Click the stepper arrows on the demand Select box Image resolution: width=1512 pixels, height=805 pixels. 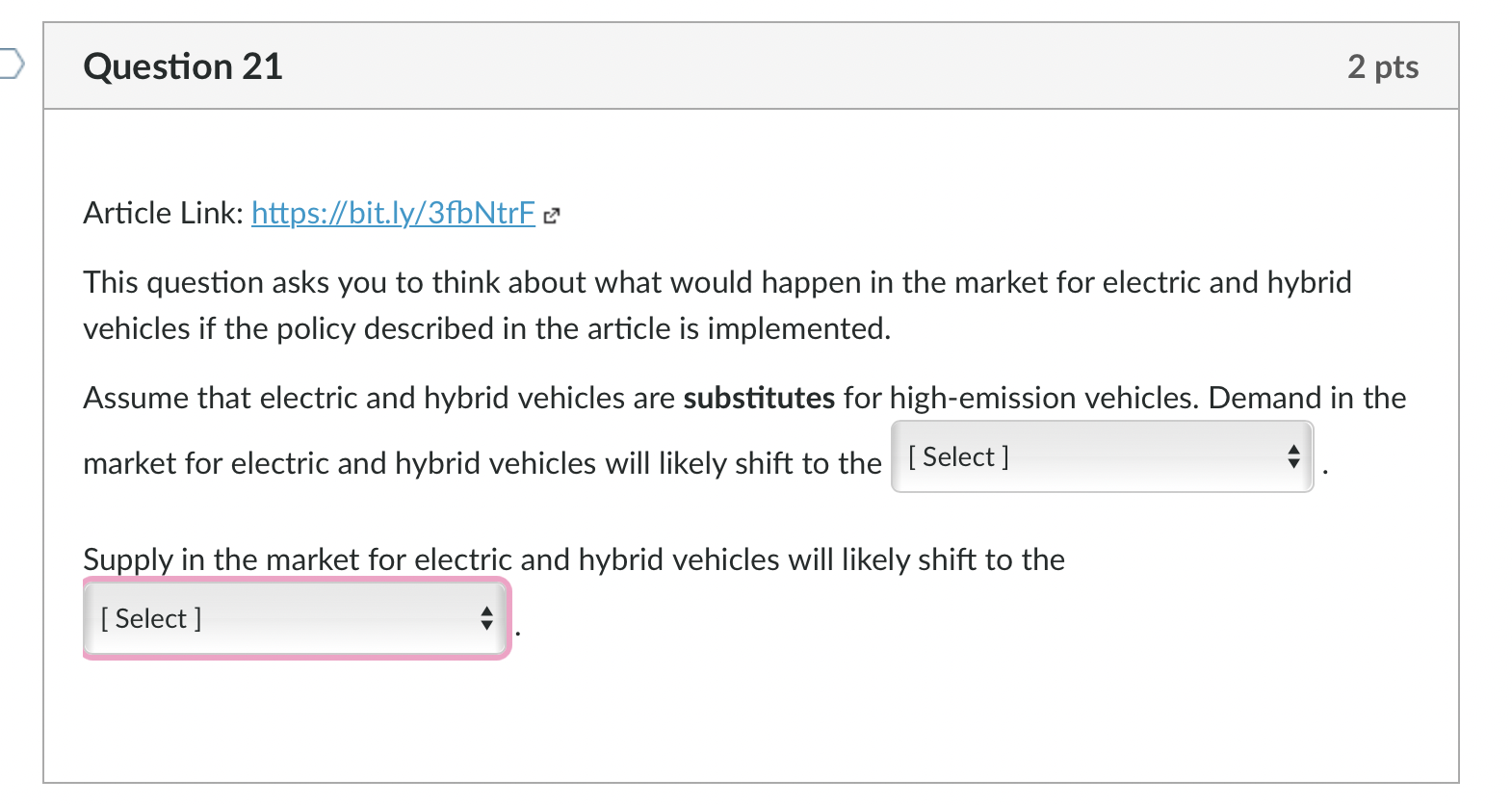(1294, 457)
